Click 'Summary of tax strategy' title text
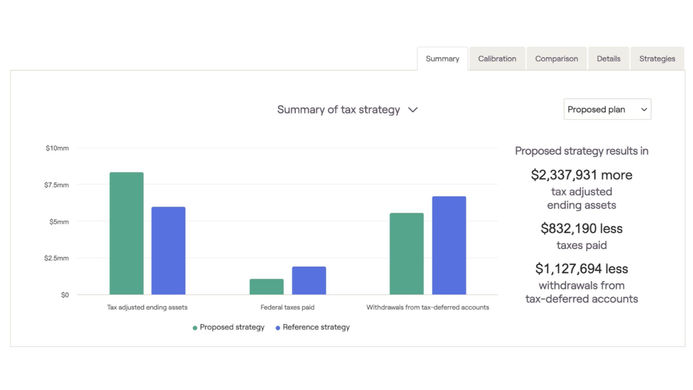The width and height of the screenshot is (693, 390). pos(339,110)
